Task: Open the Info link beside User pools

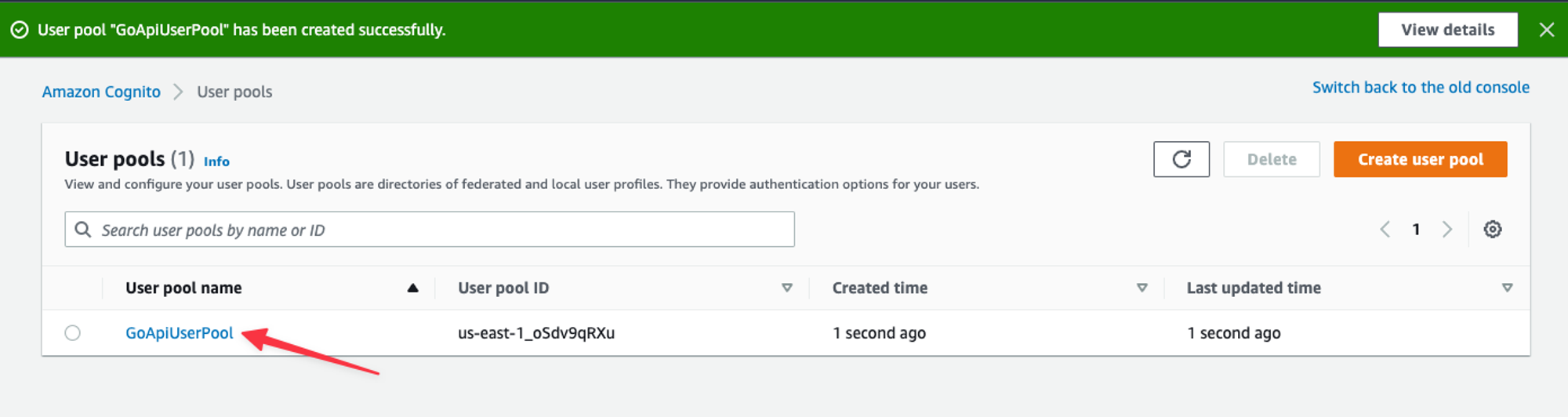Action: tap(216, 161)
